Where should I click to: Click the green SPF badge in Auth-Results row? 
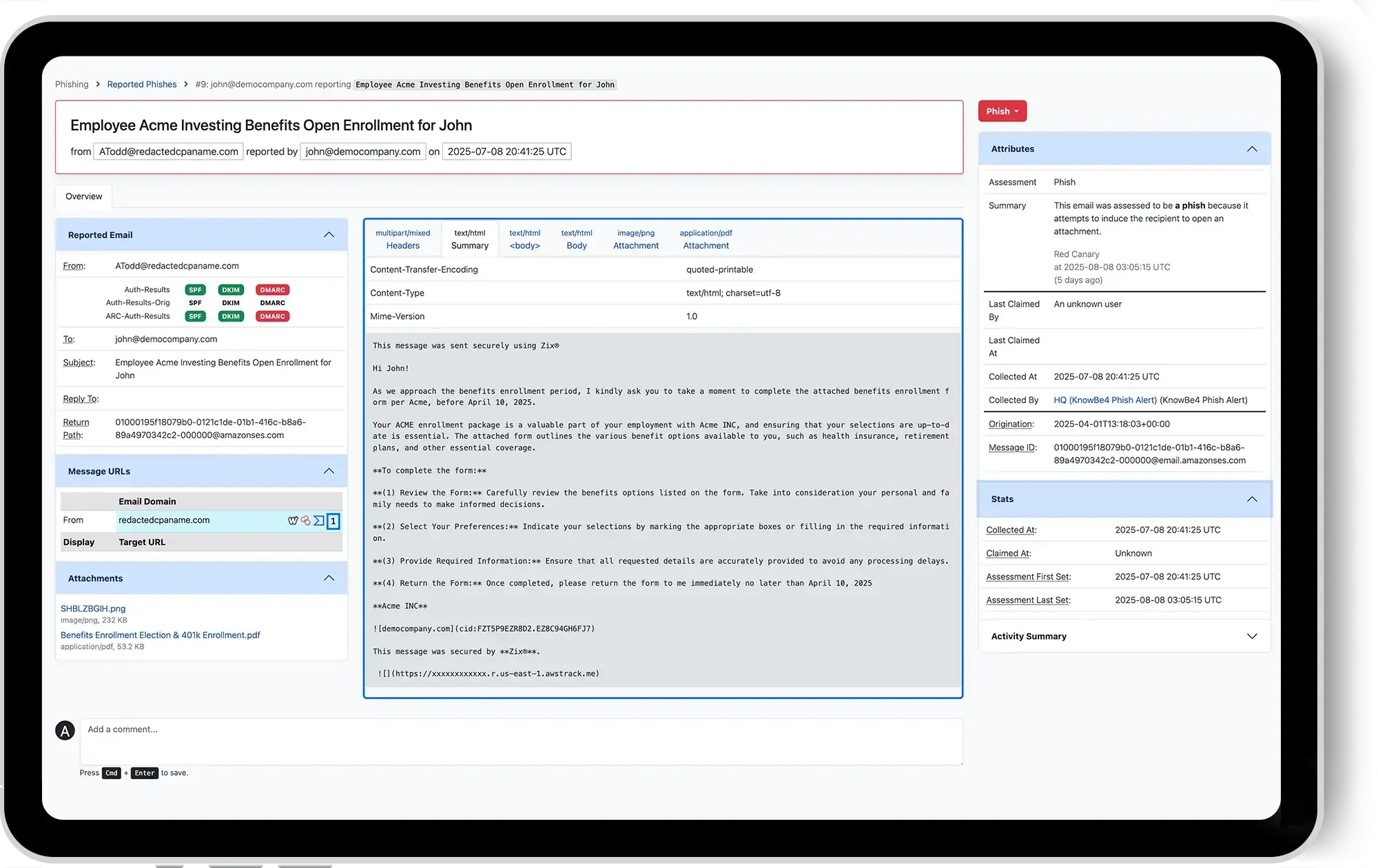(195, 290)
